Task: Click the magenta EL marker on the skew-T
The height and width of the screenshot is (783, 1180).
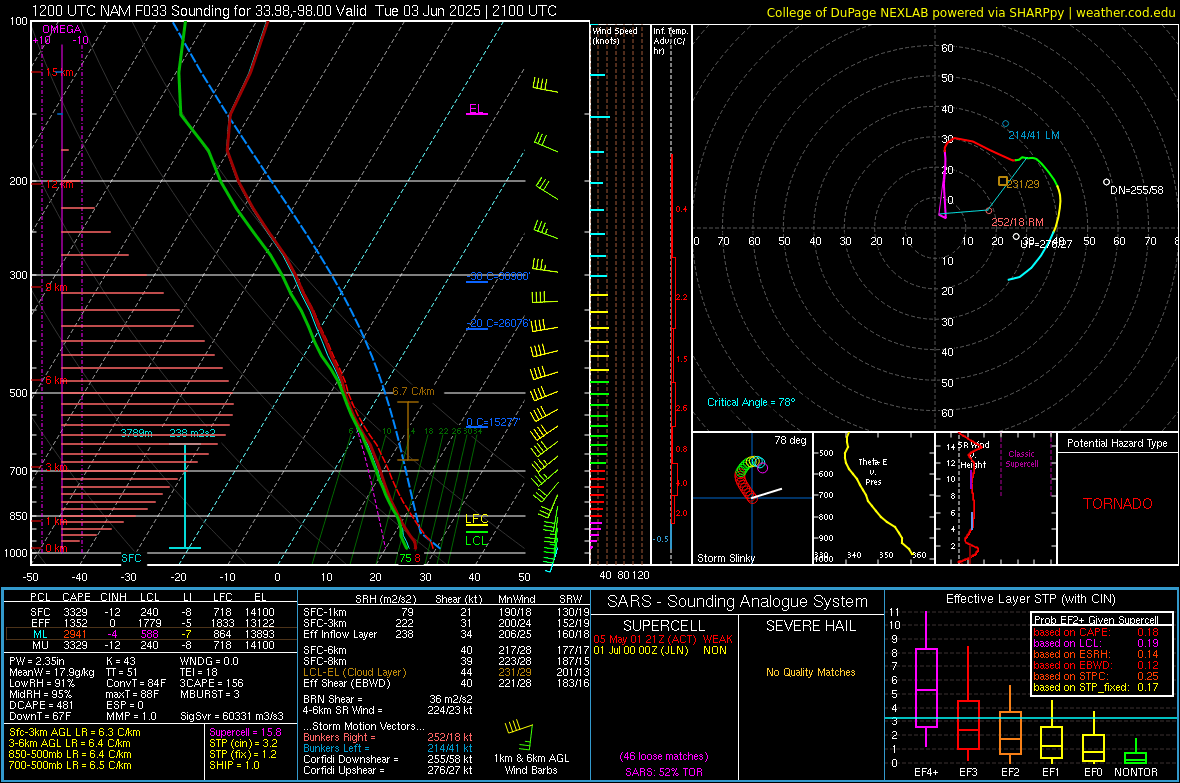Action: click(x=476, y=110)
